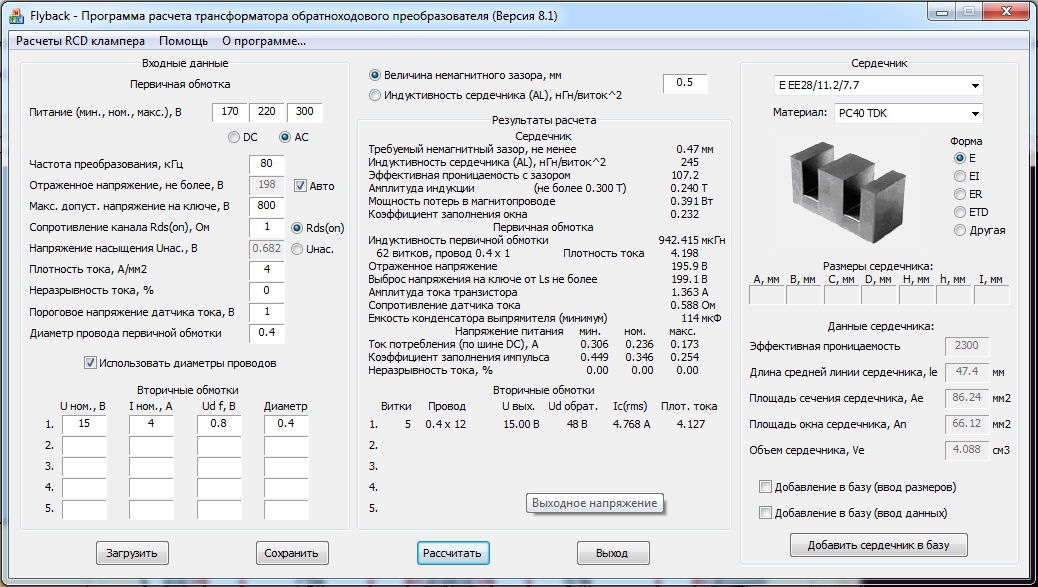Click the Неразрывность тока input field
1038x587 pixels.
coord(267,291)
